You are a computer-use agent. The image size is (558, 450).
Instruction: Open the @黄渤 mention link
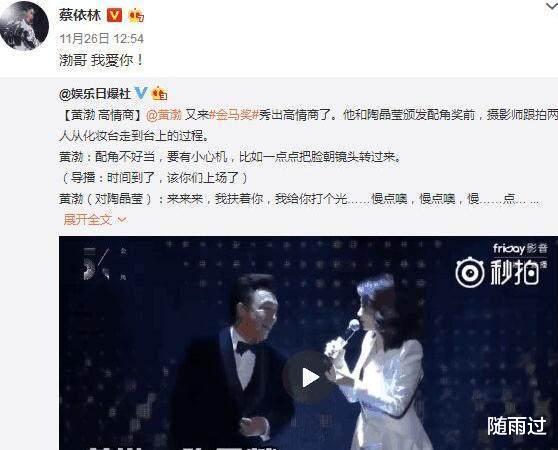tap(164, 115)
